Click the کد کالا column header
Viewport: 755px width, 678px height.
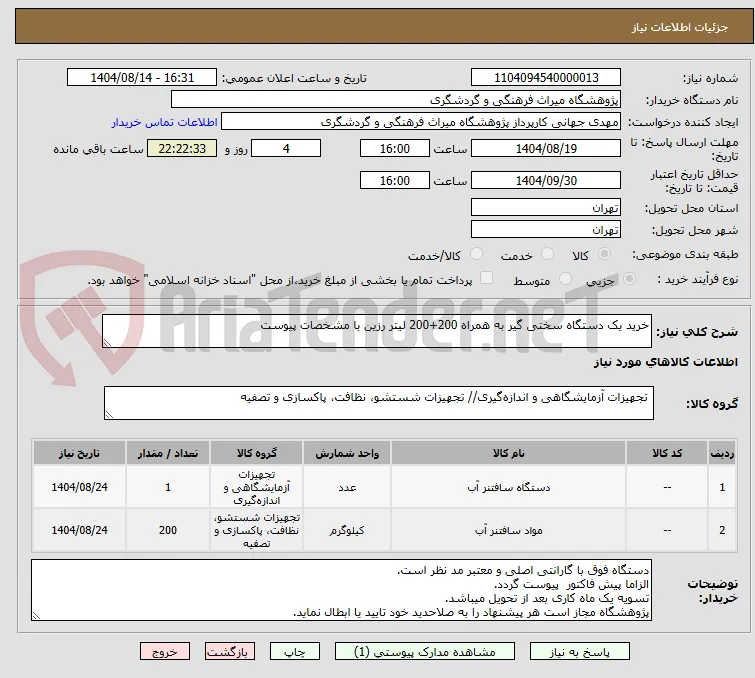667,454
